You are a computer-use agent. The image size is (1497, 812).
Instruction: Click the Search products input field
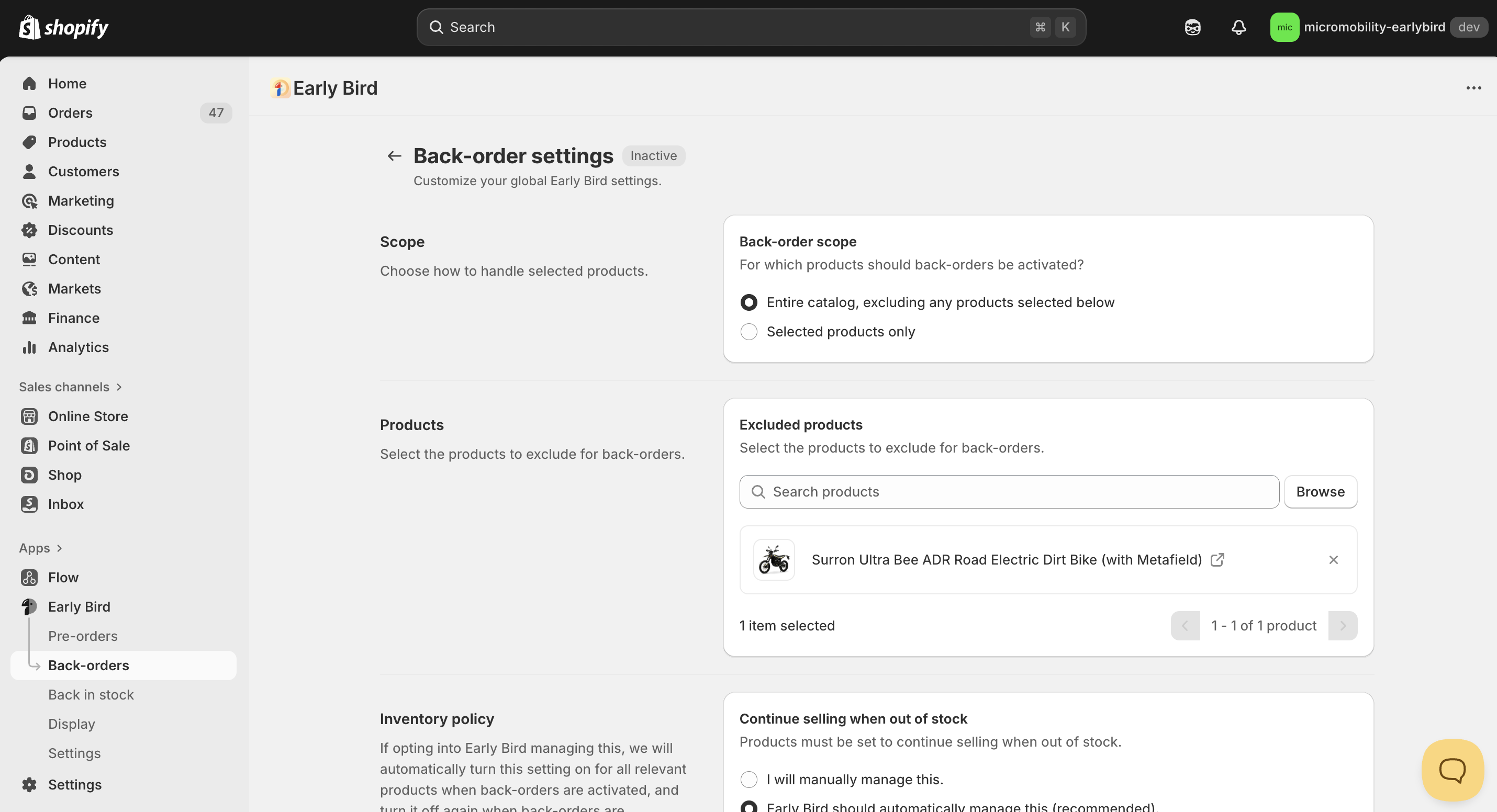point(1009,491)
